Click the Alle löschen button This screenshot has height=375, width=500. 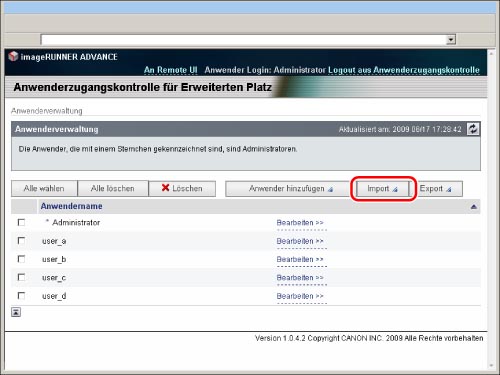tap(113, 189)
